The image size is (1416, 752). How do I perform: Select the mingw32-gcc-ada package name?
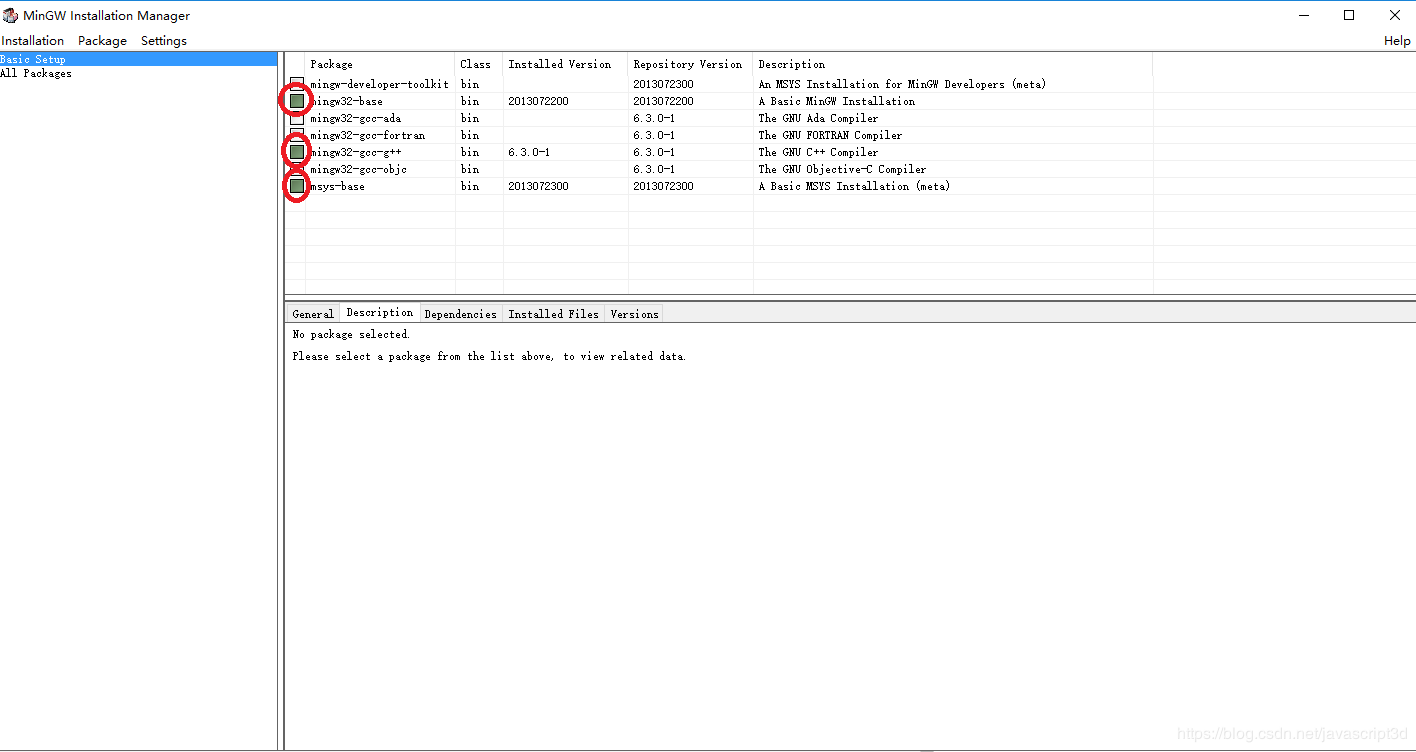[356, 118]
